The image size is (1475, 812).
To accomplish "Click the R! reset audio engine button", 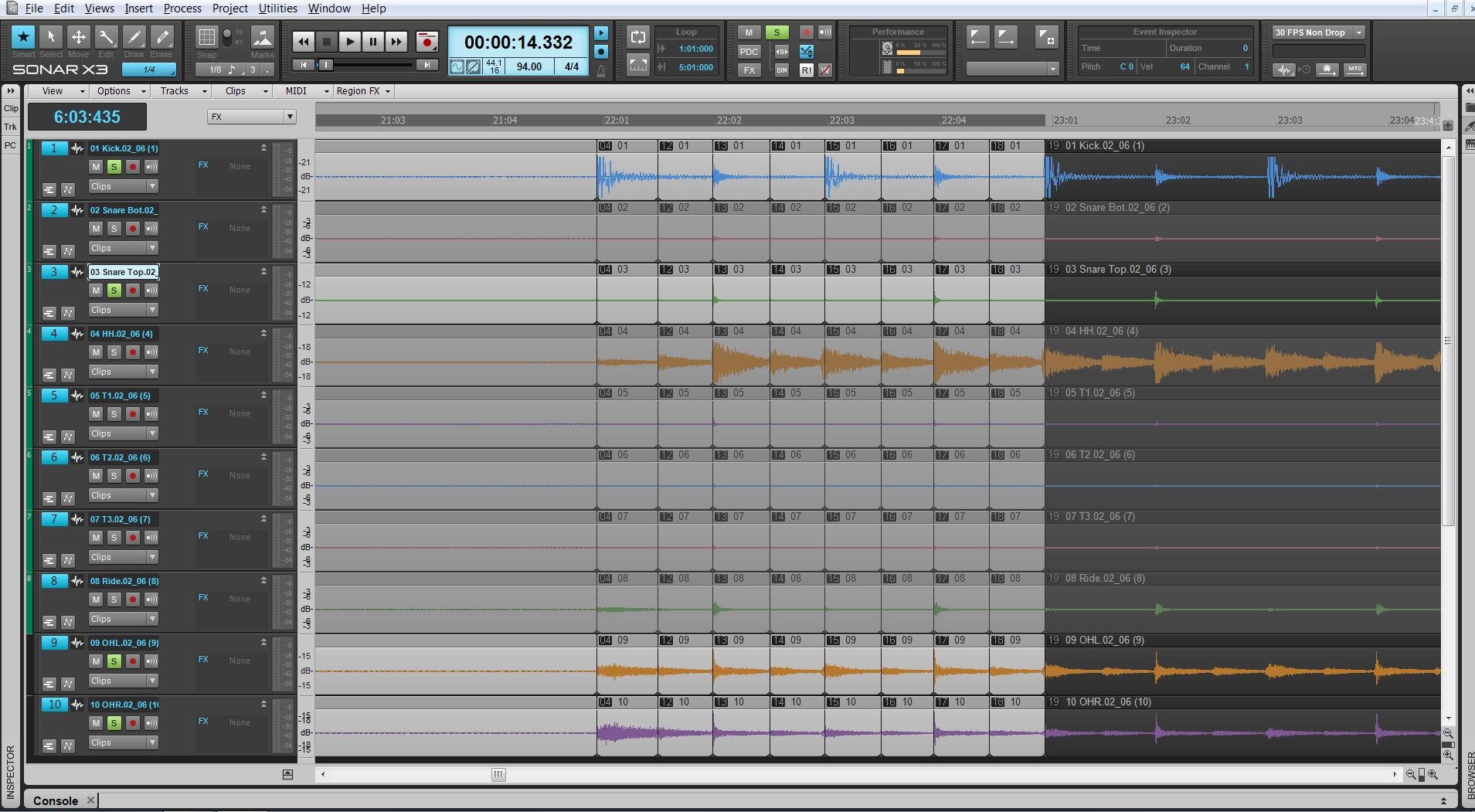I will [806, 70].
